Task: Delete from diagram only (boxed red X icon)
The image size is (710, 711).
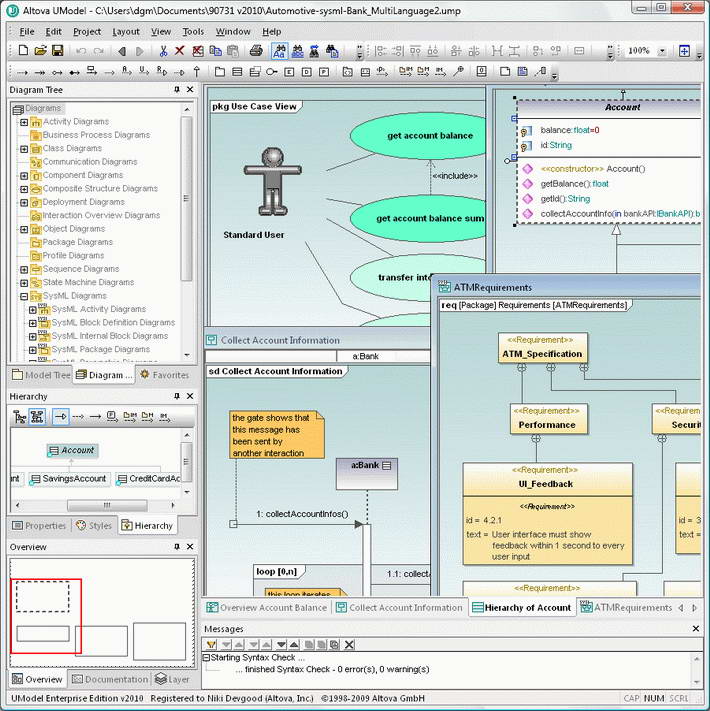Action: tap(198, 50)
